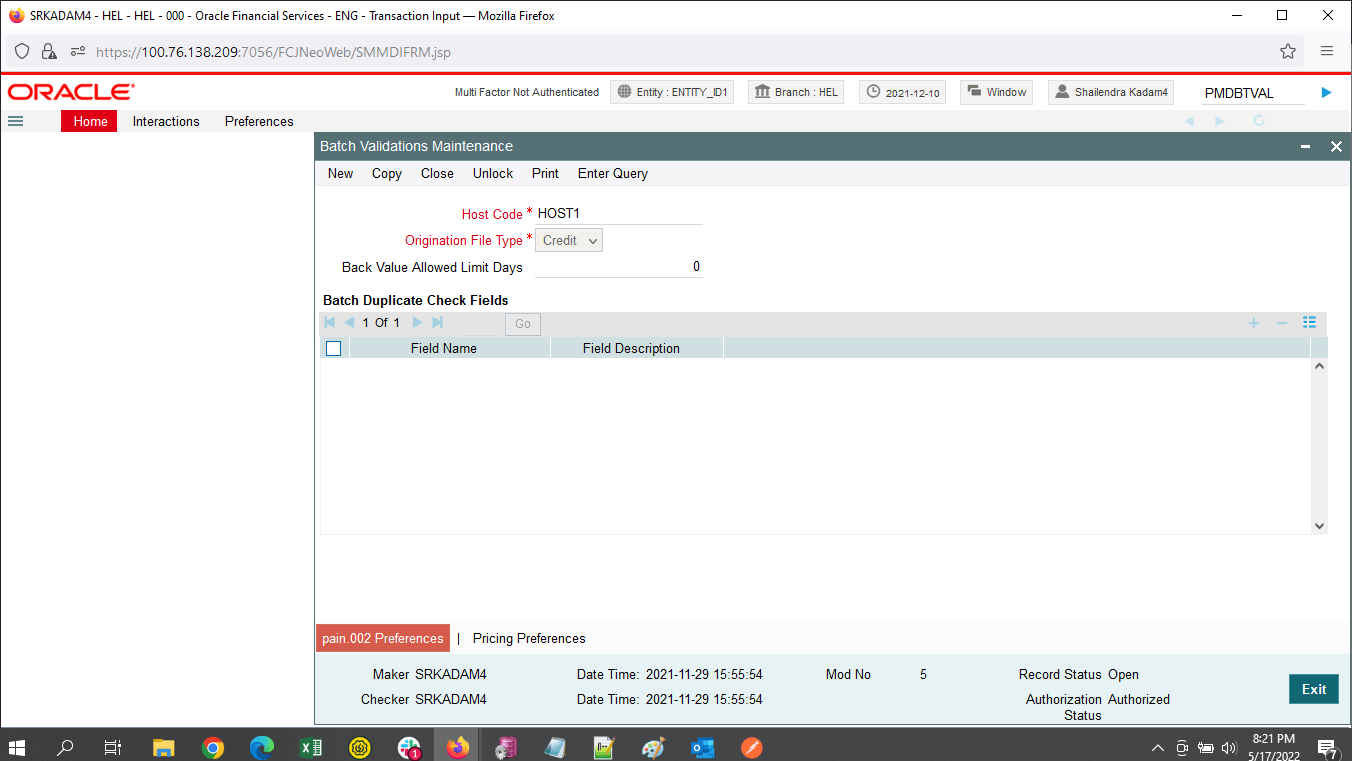The width and height of the screenshot is (1352, 761).
Task: Open user Shailendra Kadam4 menu
Action: (1111, 92)
